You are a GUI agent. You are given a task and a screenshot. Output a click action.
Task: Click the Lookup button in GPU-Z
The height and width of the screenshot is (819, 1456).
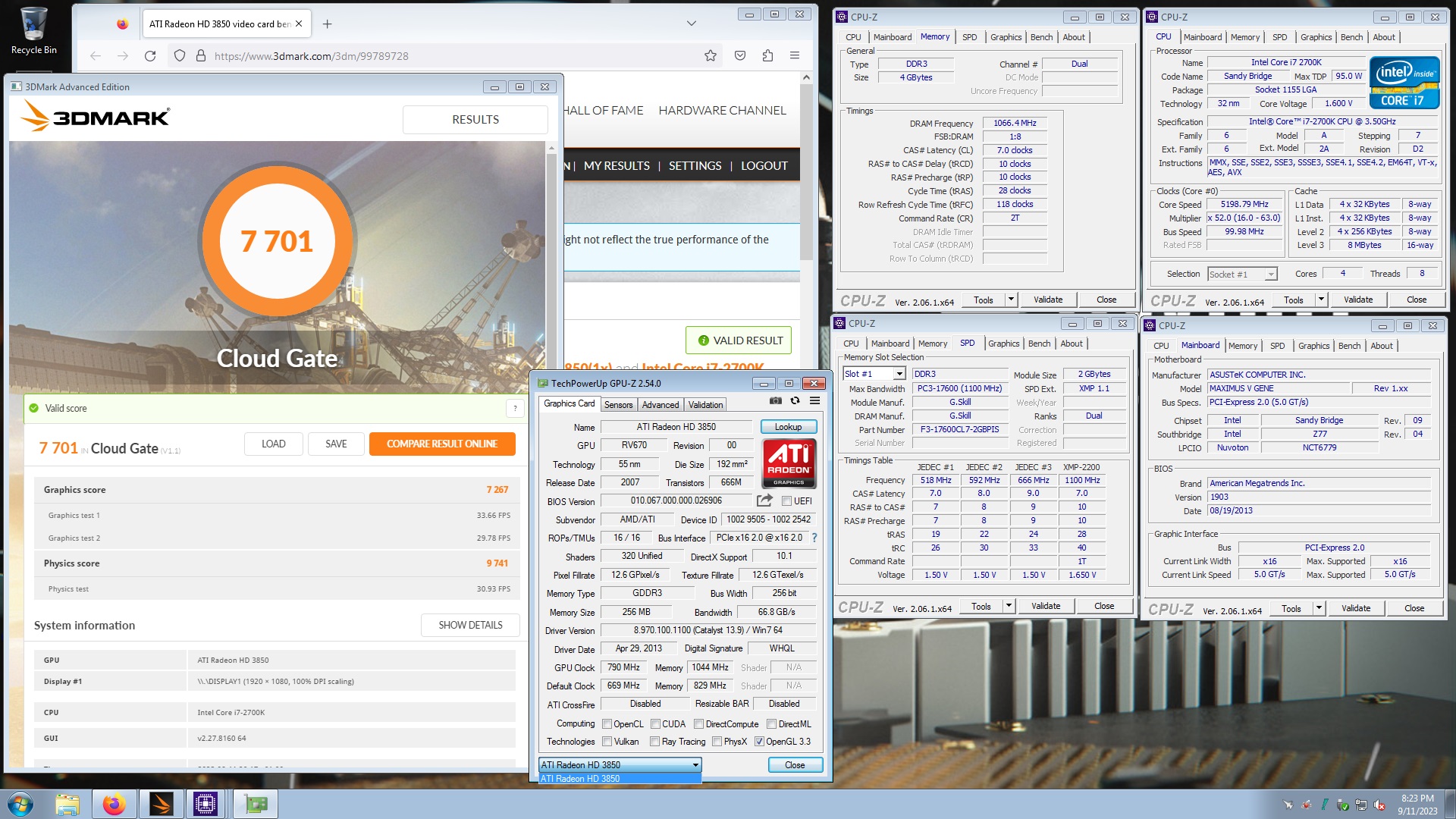click(788, 427)
